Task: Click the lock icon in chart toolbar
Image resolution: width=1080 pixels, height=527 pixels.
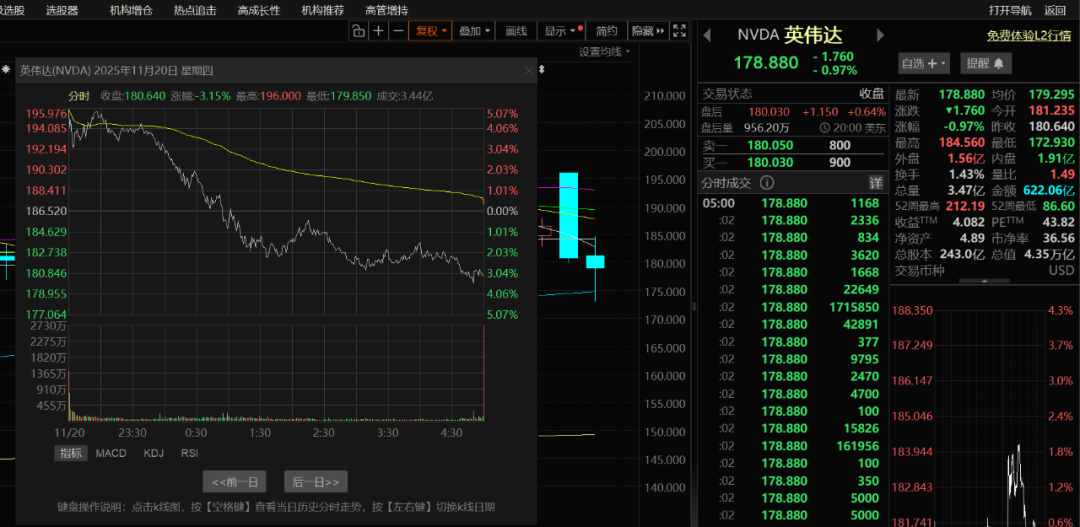Action: (x=358, y=31)
